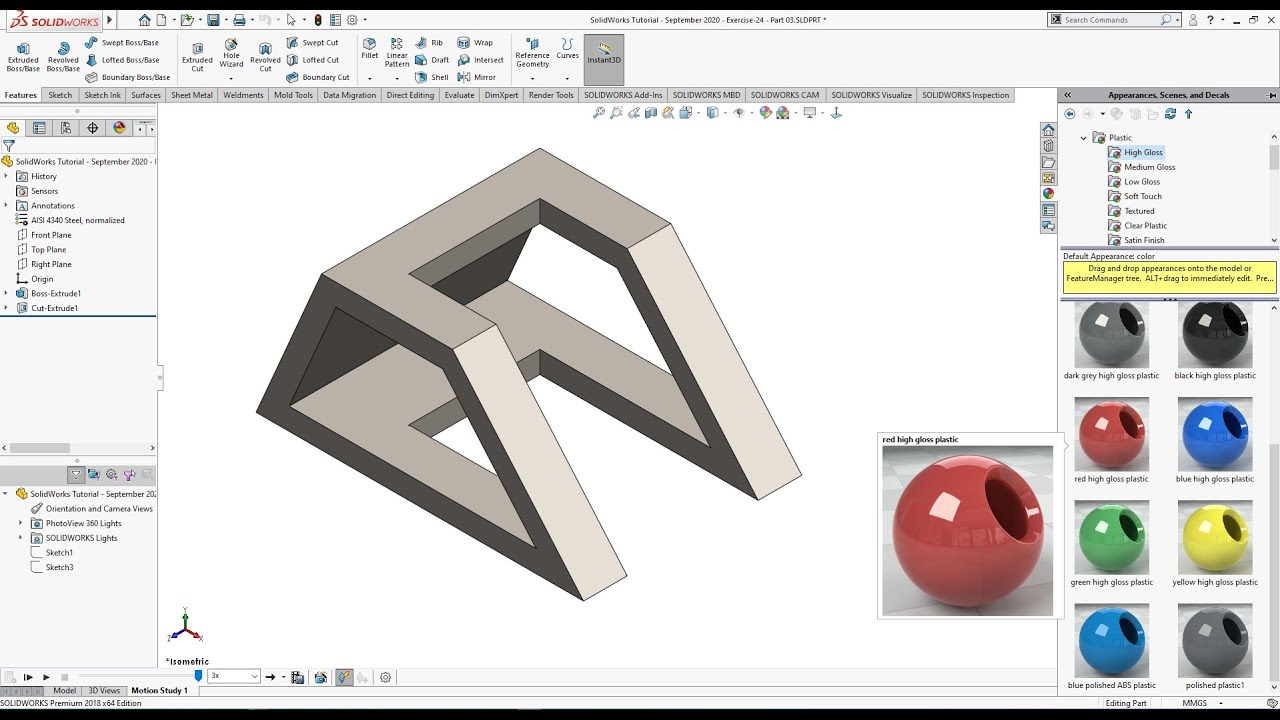
Task: Toggle the Motion Study filter button
Action: pos(75,475)
